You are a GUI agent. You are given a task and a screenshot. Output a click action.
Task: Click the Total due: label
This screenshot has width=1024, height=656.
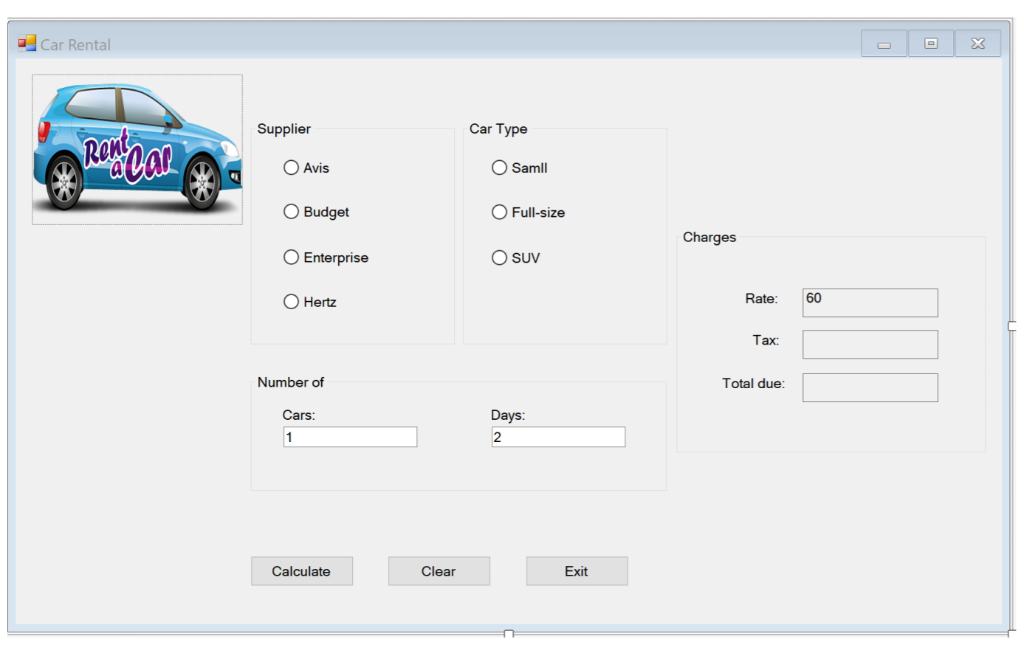click(x=754, y=384)
